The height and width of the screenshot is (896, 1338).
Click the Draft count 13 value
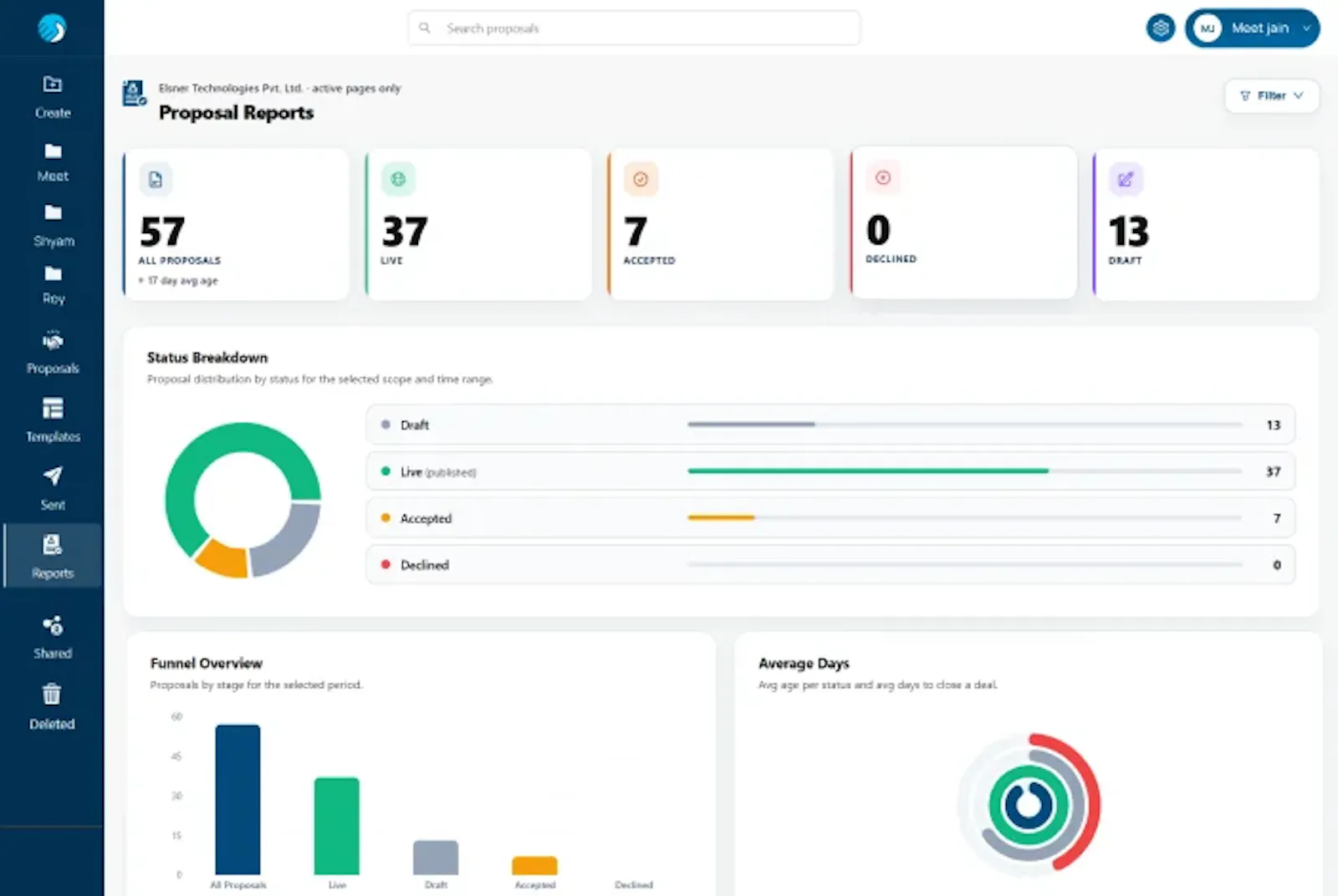click(x=1273, y=425)
